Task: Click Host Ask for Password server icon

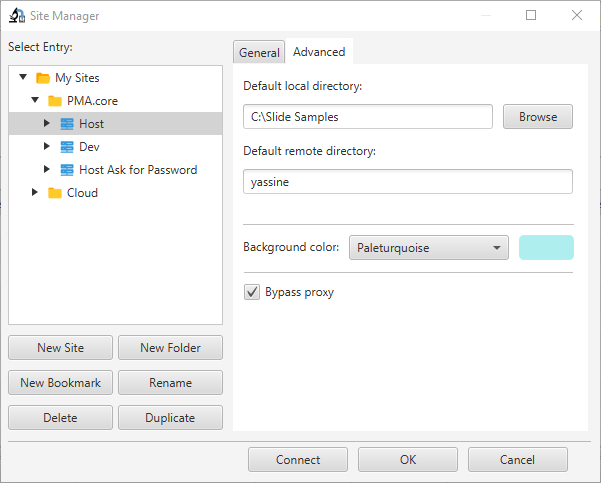Action: pyautogui.click(x=67, y=170)
